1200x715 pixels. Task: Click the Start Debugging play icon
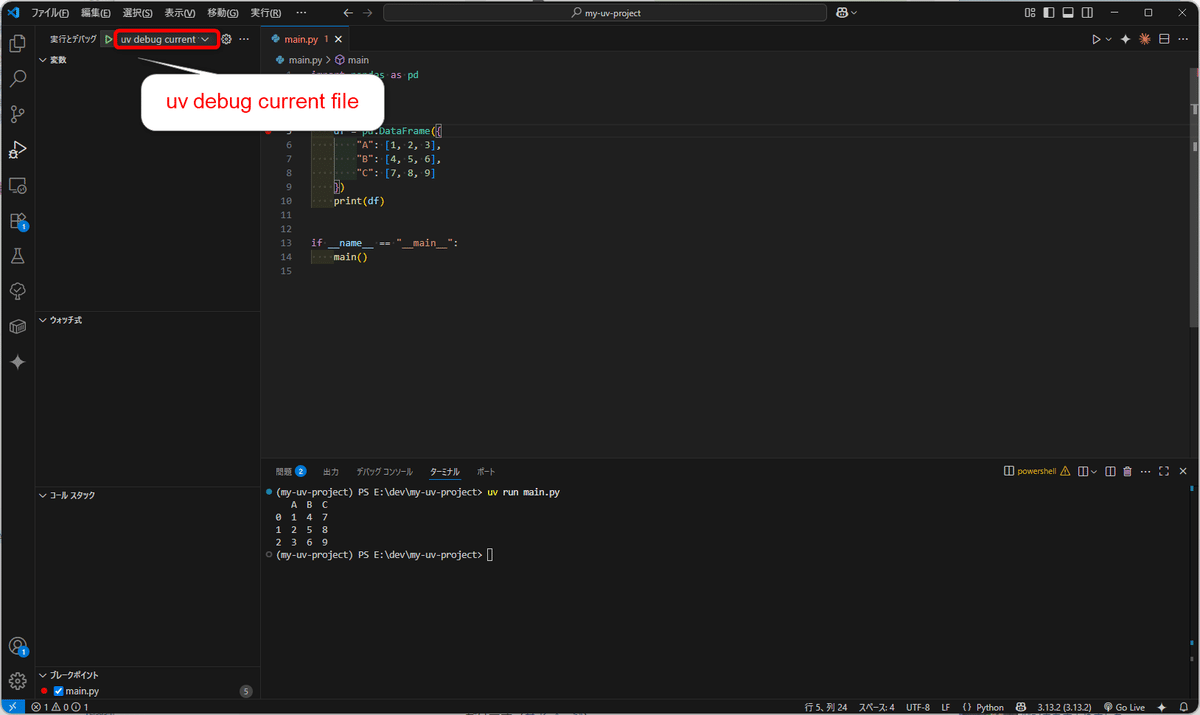(107, 39)
